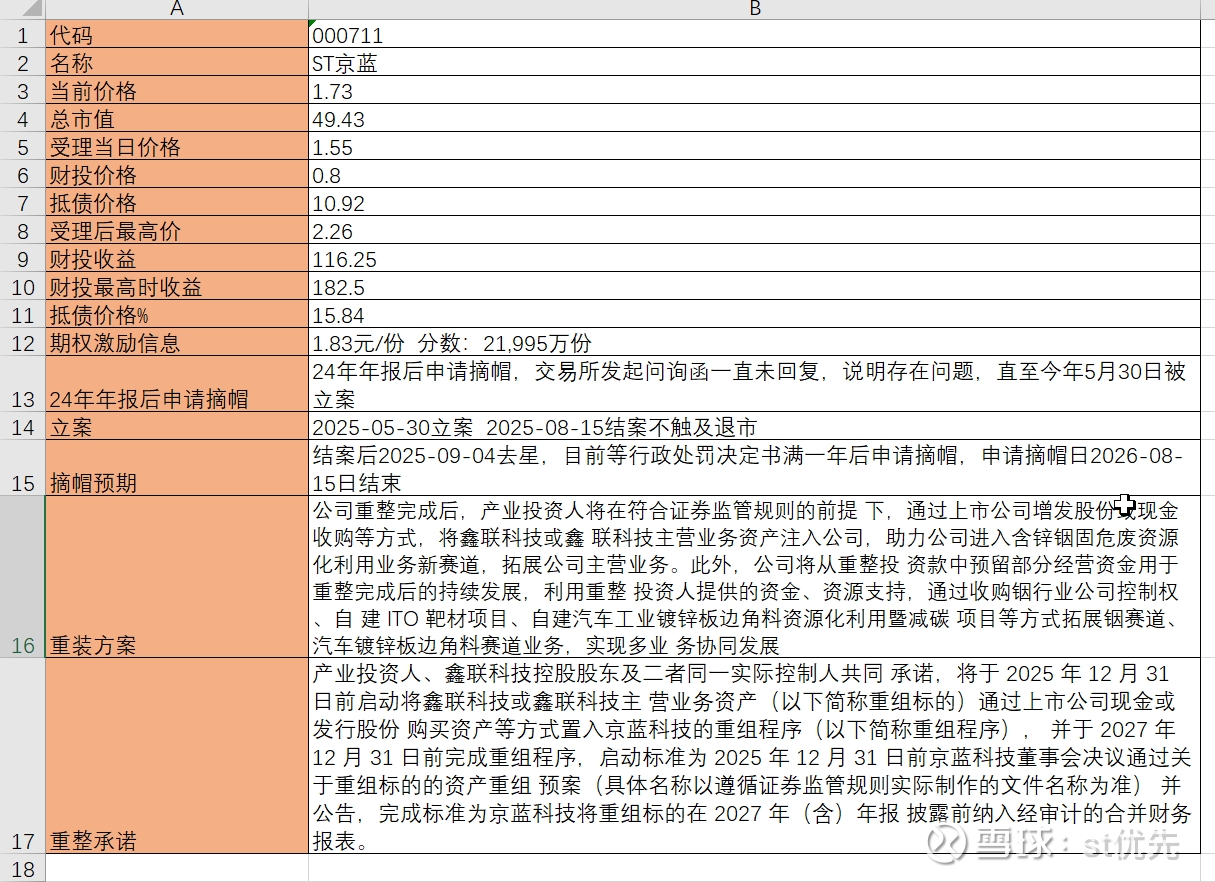This screenshot has height=882, width=1215.
Task: Click the 摘帽预期 label cell
Action: pyautogui.click(x=177, y=468)
